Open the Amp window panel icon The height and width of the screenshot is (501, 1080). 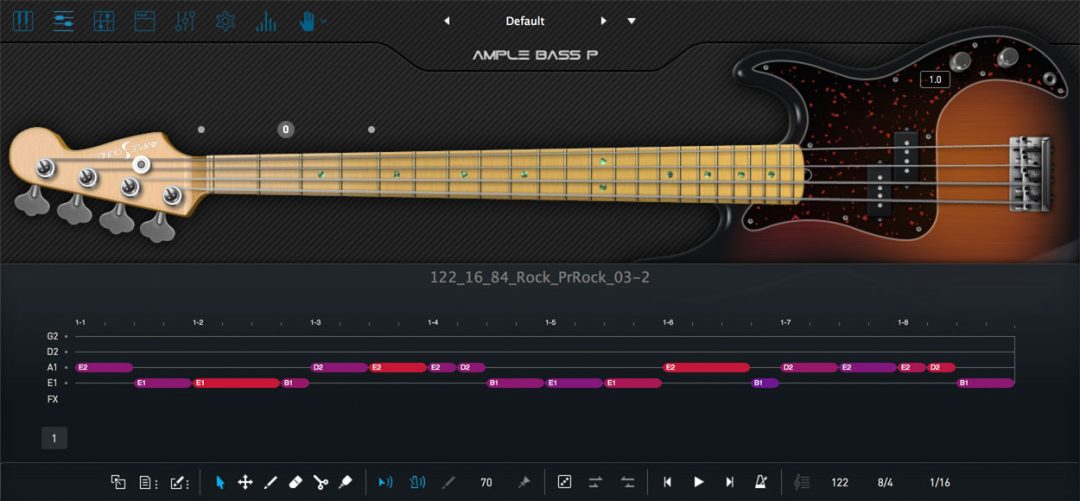click(144, 21)
